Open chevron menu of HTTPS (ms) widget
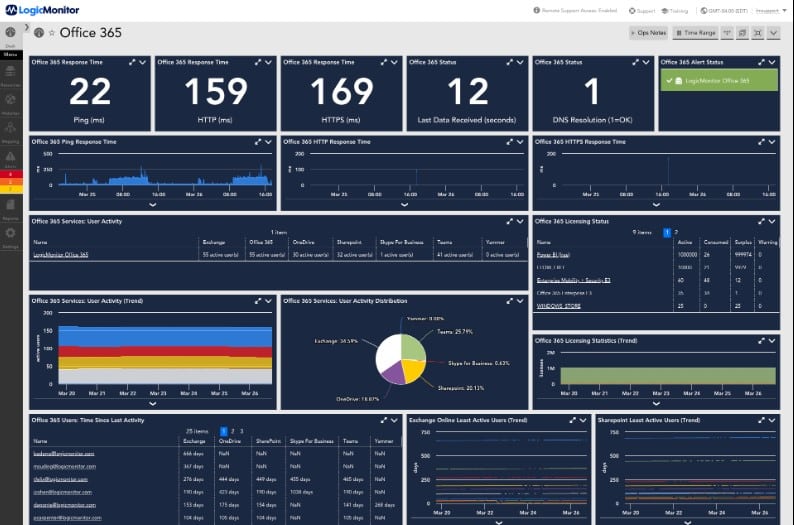The height and width of the screenshot is (525, 794). click(x=394, y=62)
